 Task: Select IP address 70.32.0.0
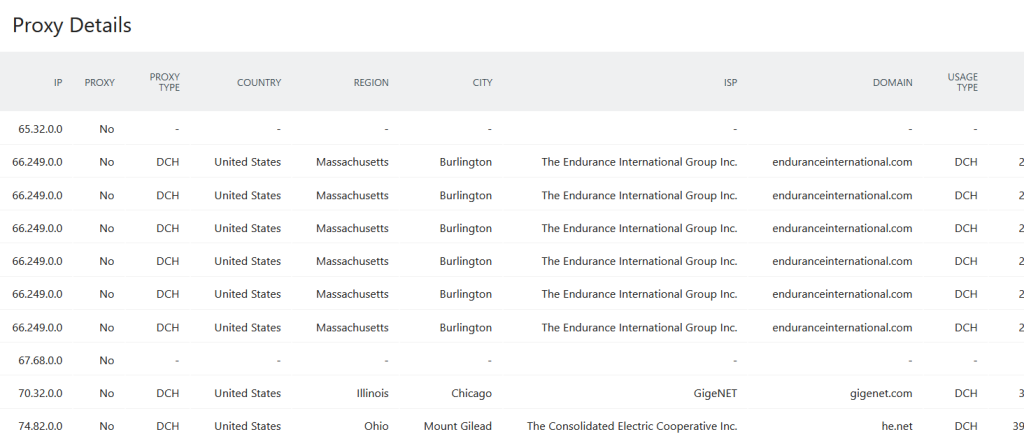[40, 393]
